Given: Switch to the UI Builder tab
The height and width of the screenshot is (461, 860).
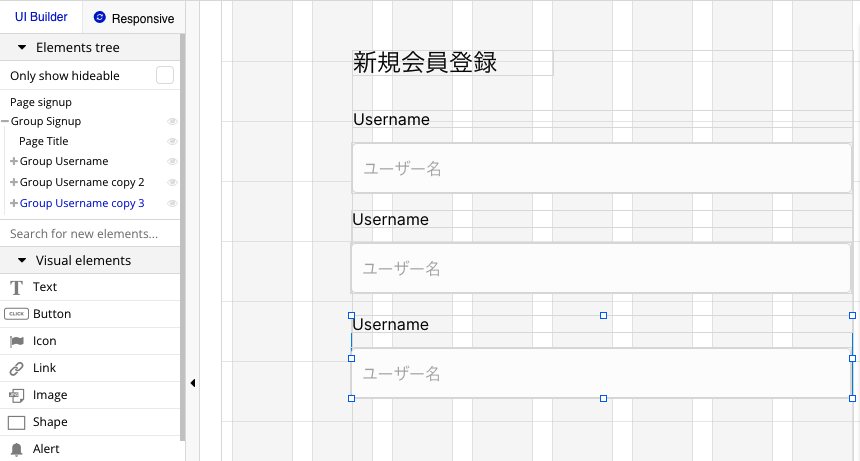Looking at the screenshot, I should tap(41, 17).
